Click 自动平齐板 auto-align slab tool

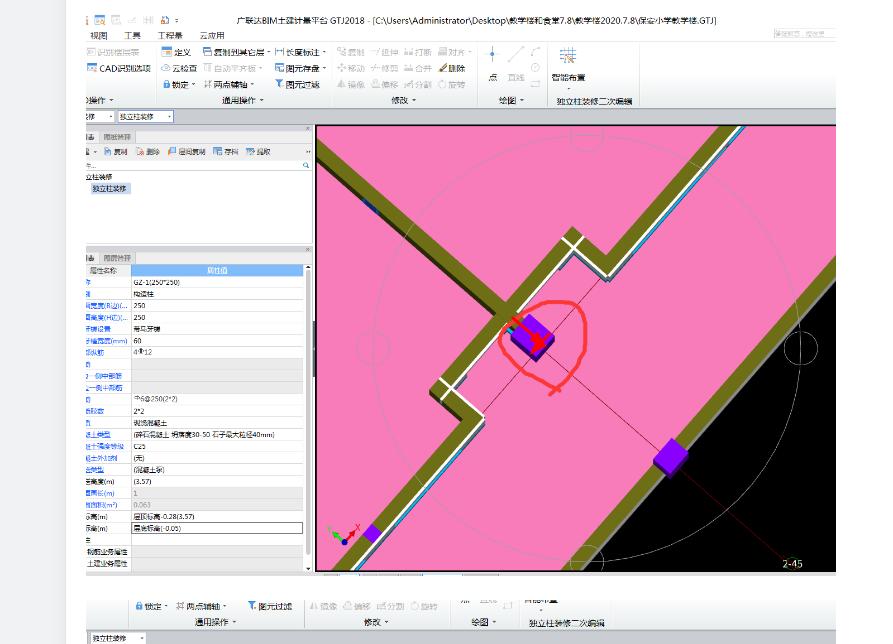pyautogui.click(x=230, y=68)
